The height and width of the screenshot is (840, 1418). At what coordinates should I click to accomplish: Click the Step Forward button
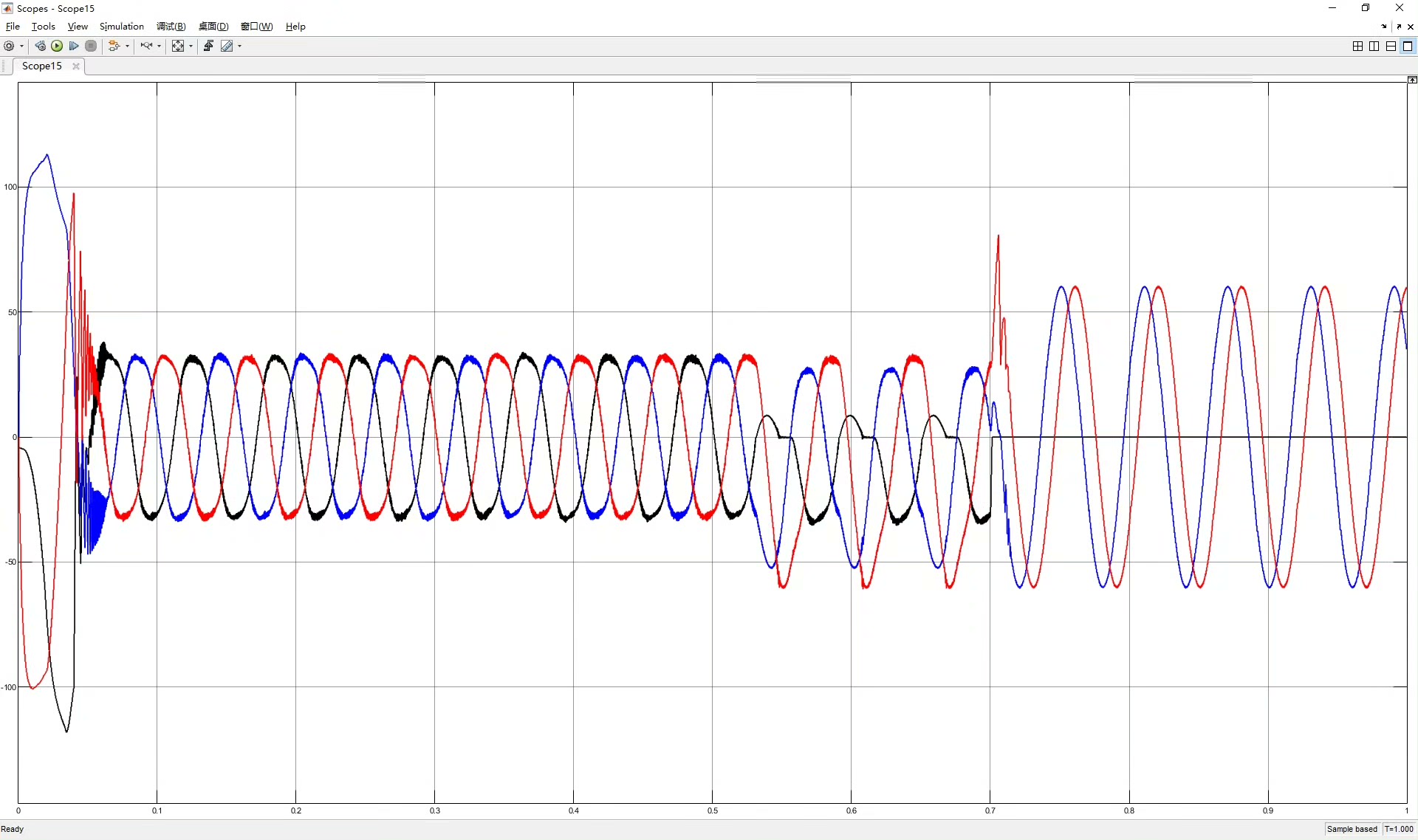coord(74,46)
